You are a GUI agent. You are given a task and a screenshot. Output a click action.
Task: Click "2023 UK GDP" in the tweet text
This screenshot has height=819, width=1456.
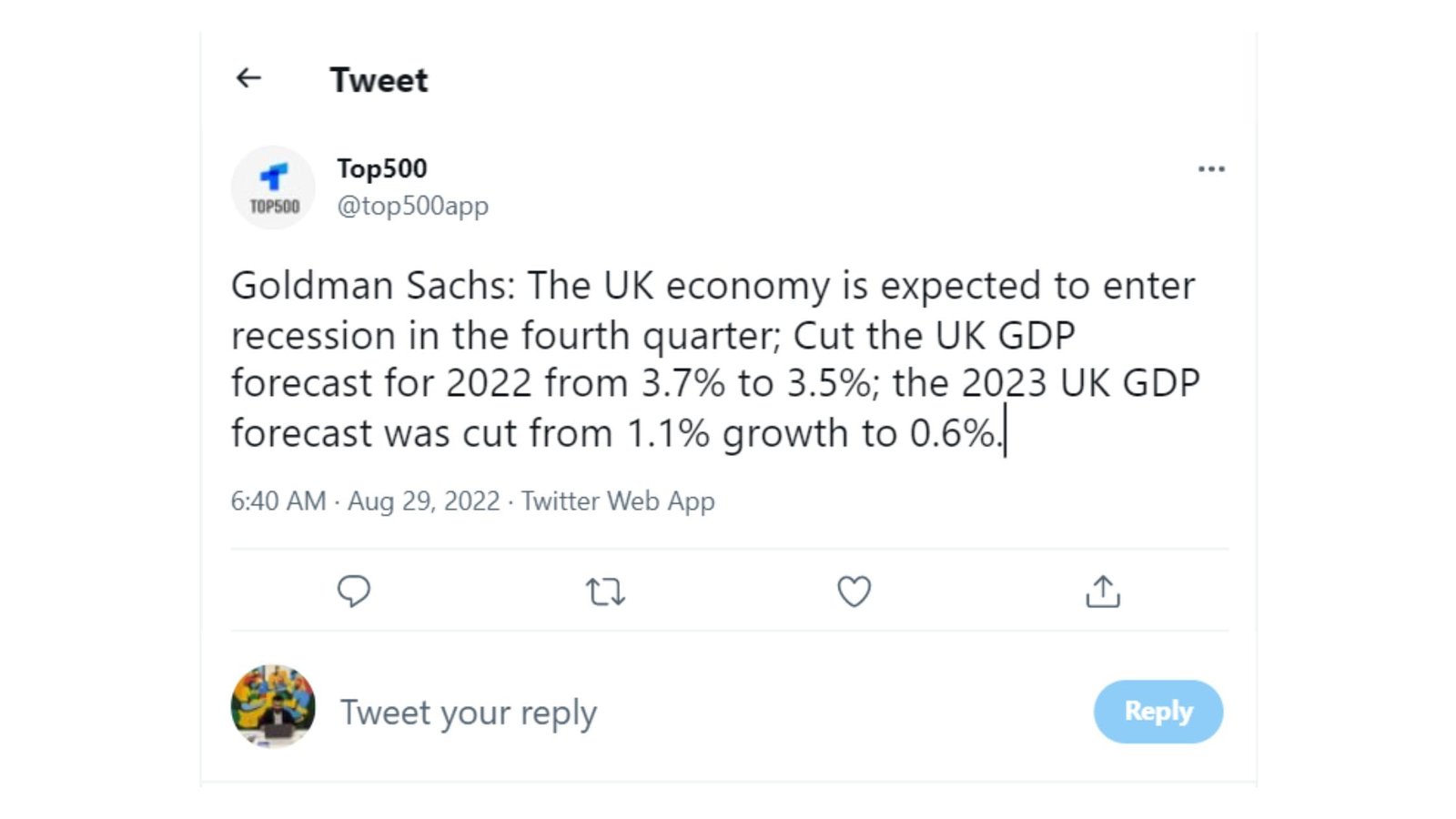[1080, 383]
